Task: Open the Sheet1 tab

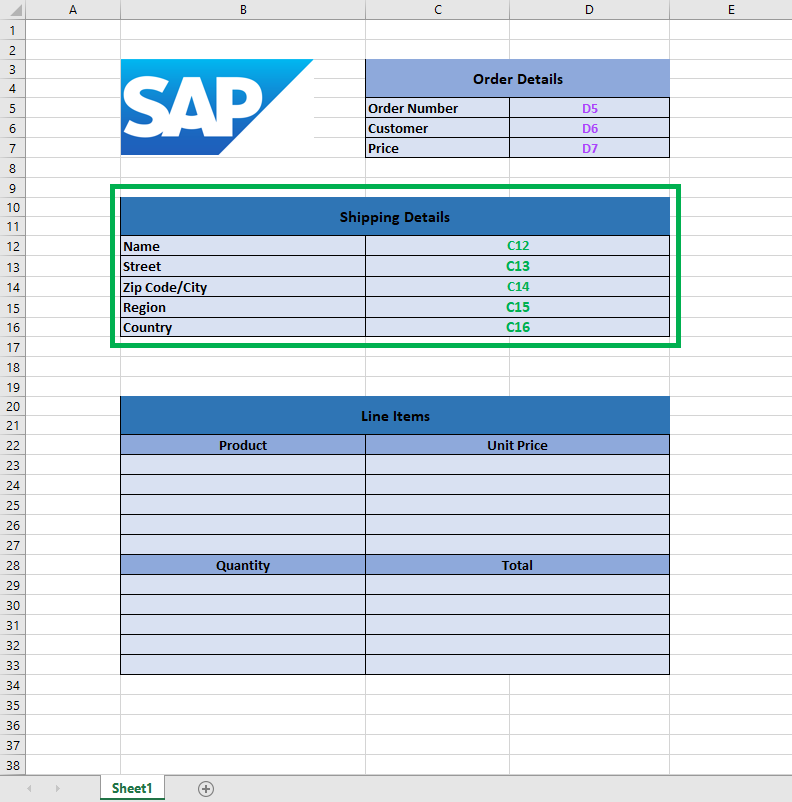Action: point(132,788)
